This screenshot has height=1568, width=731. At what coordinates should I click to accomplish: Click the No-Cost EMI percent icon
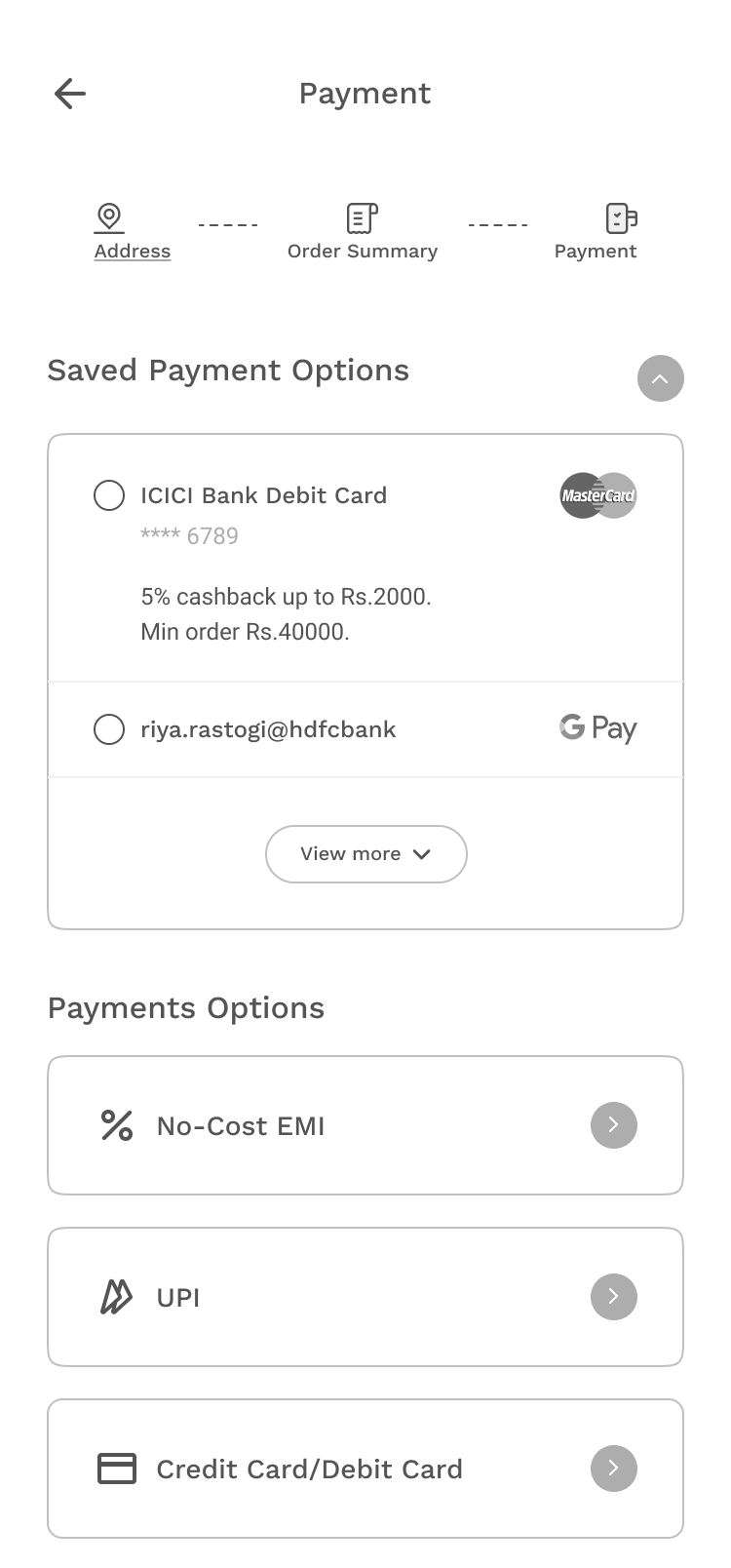coord(117,1125)
